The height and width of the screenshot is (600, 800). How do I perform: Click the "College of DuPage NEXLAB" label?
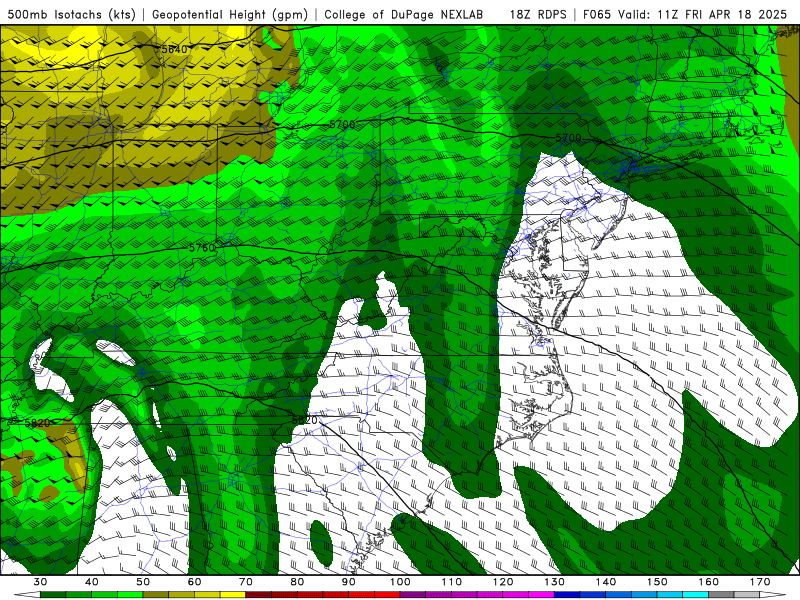tap(404, 14)
